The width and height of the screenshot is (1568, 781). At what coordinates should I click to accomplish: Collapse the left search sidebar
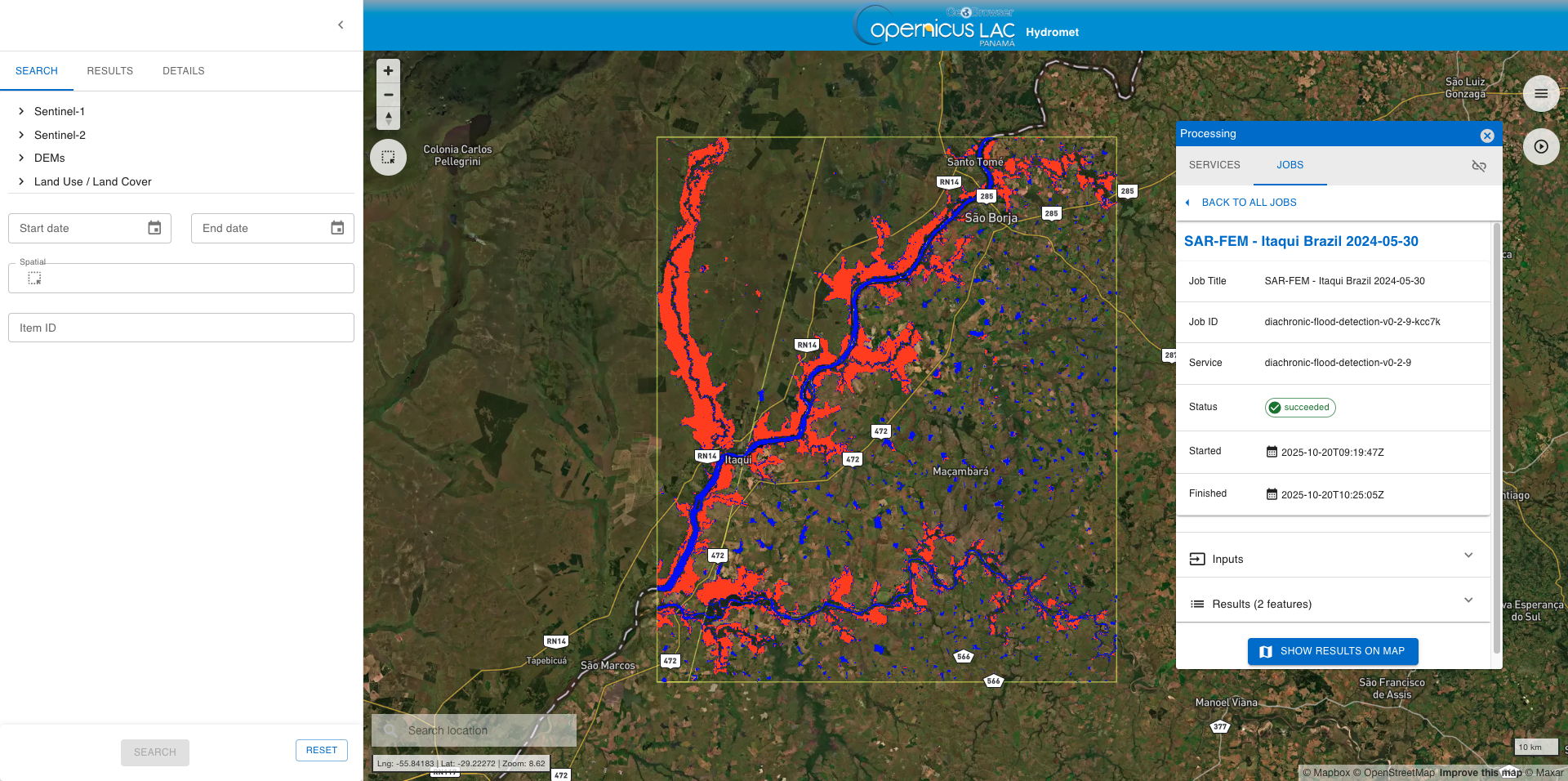click(341, 25)
